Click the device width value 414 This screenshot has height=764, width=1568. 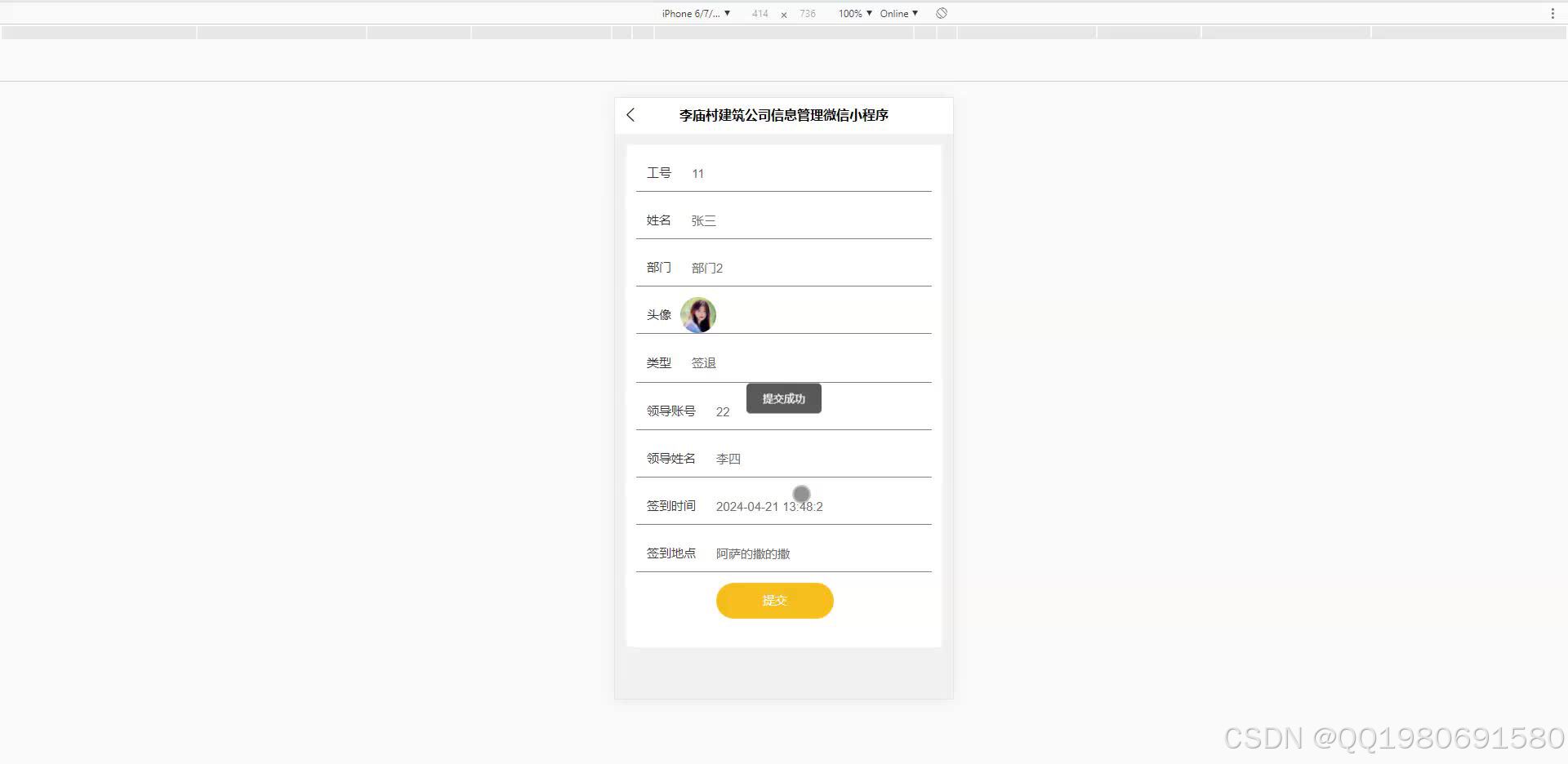tap(760, 13)
